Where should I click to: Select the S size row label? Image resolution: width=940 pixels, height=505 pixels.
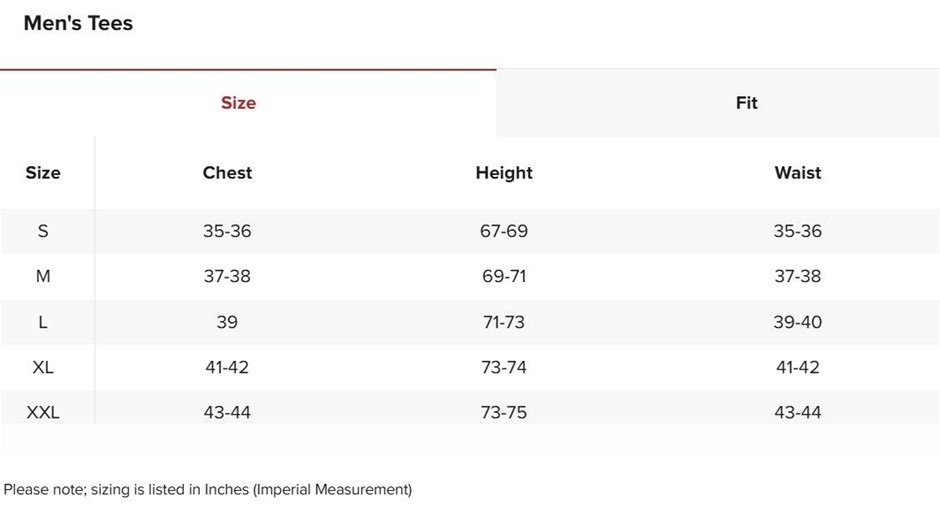43,231
